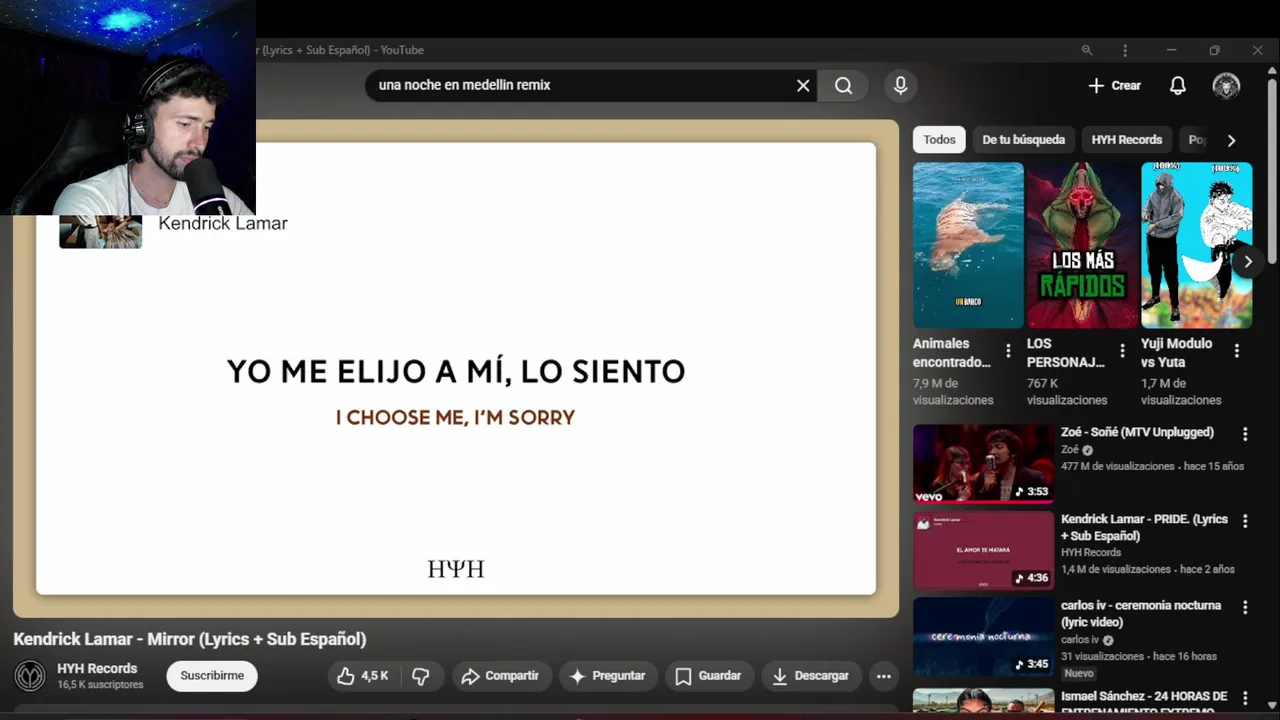Open options menu for Yuji Modulo vs Yuta

[1236, 351]
